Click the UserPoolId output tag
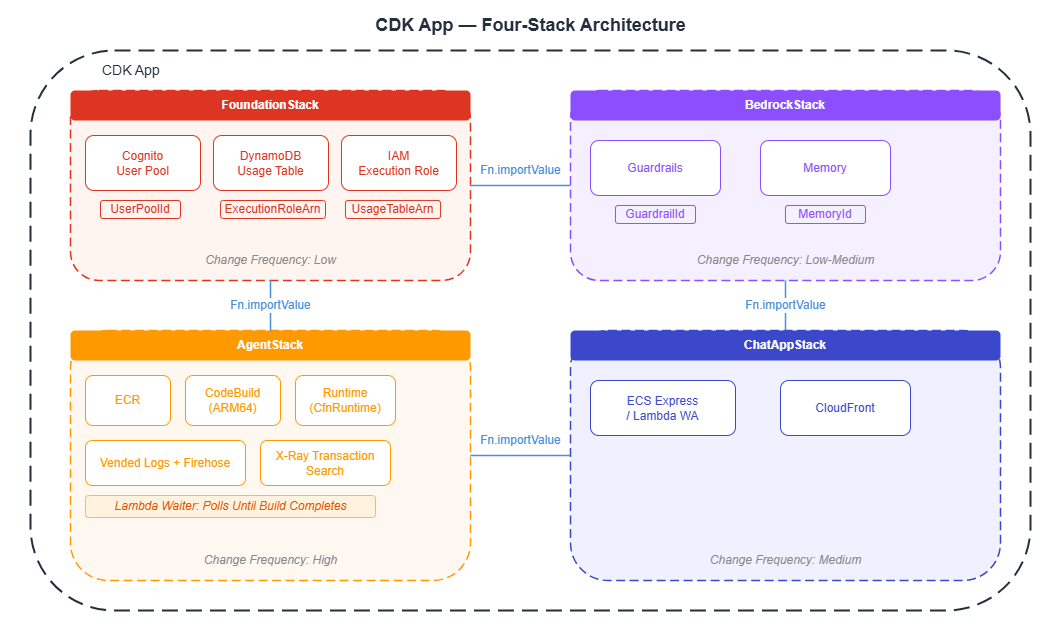The height and width of the screenshot is (641, 1060). 141,209
